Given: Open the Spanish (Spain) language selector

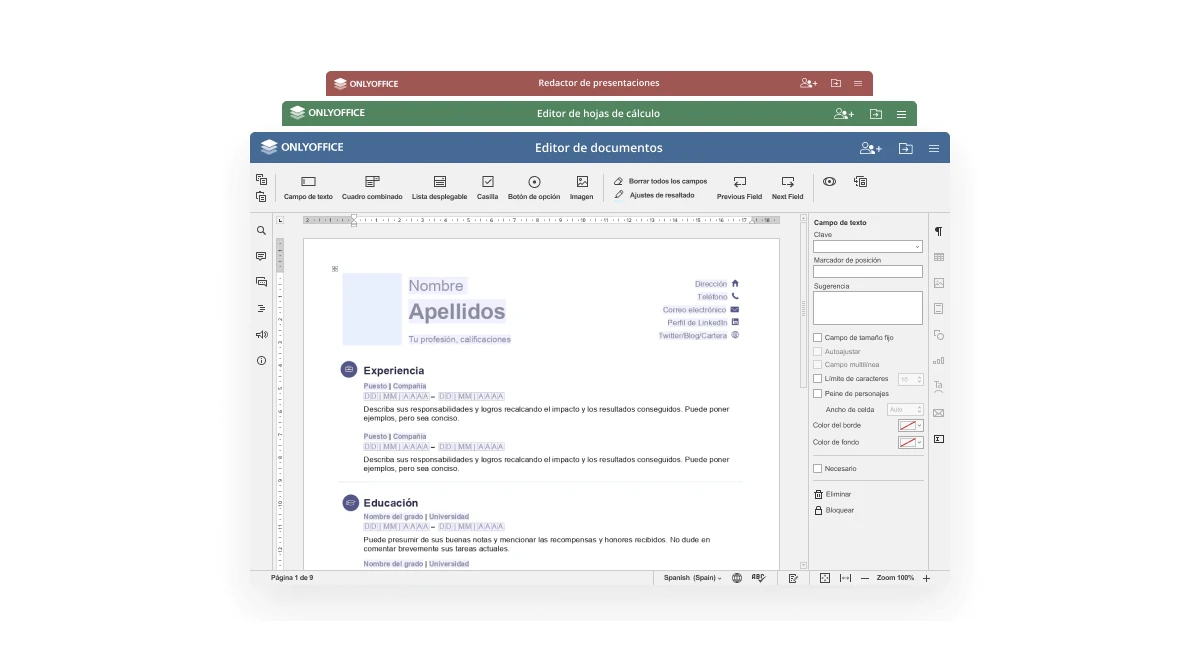Looking at the screenshot, I should [690, 578].
